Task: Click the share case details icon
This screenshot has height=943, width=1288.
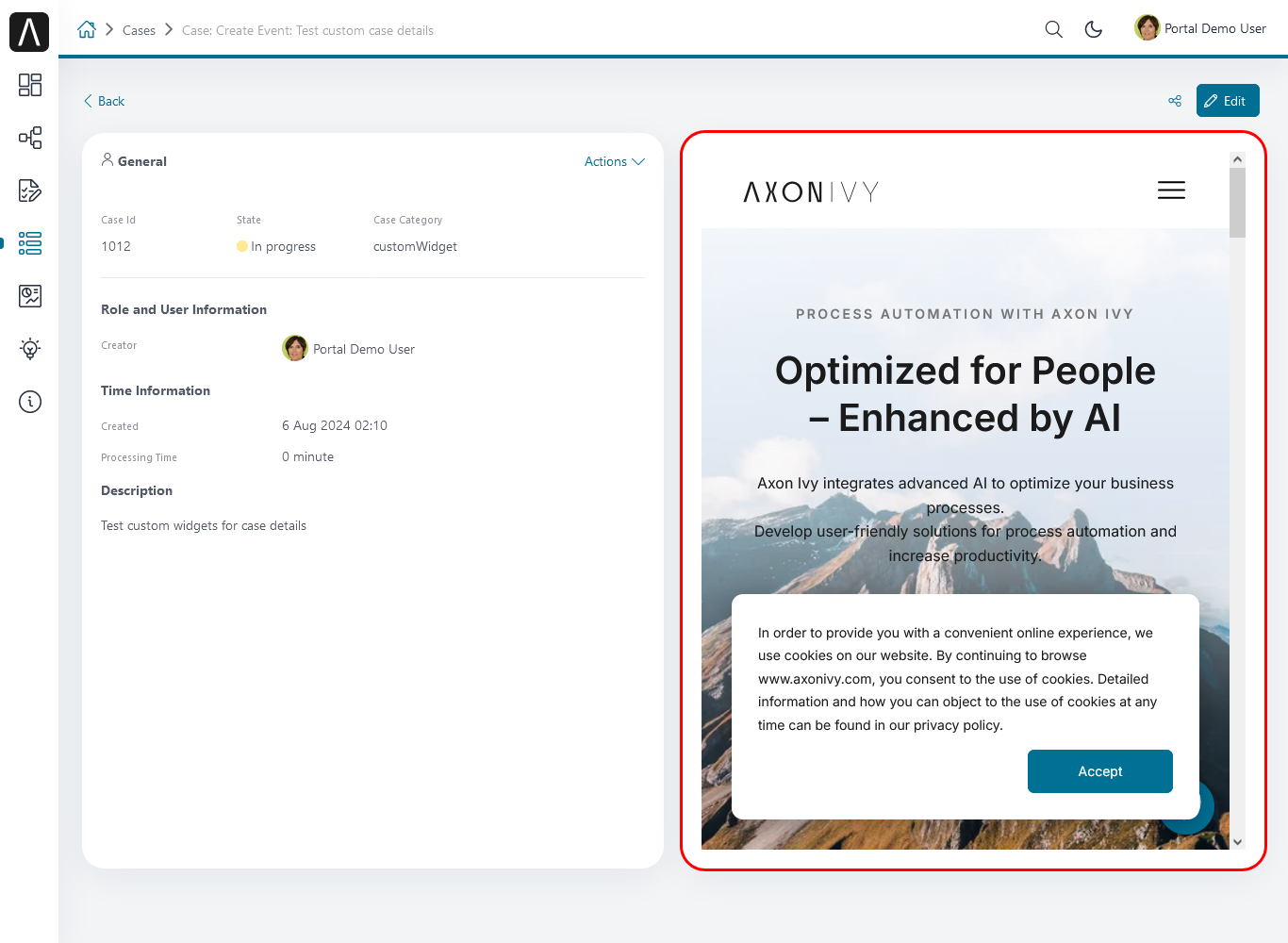Action: pos(1175,101)
